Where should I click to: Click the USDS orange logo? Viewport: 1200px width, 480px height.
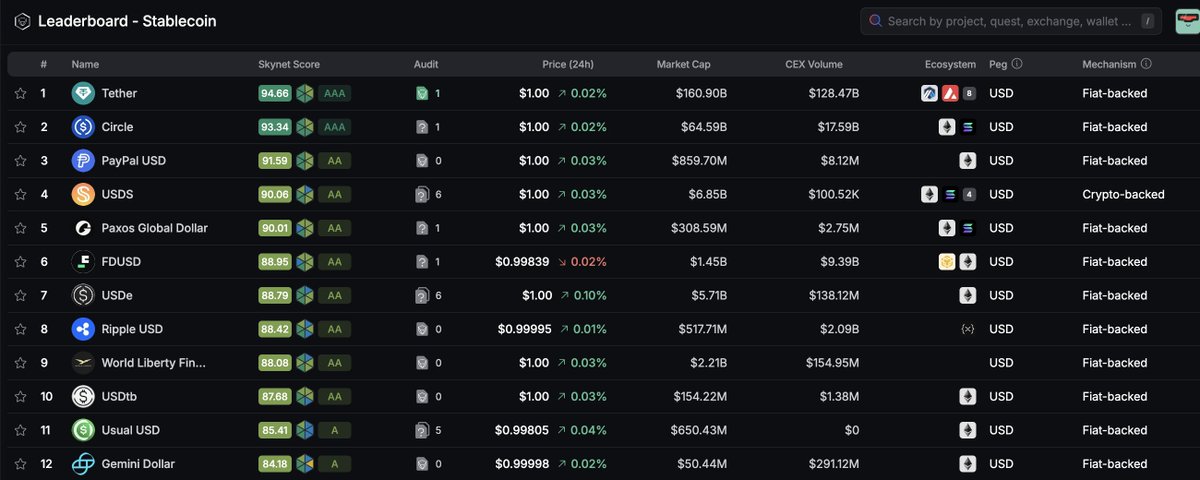tap(83, 194)
